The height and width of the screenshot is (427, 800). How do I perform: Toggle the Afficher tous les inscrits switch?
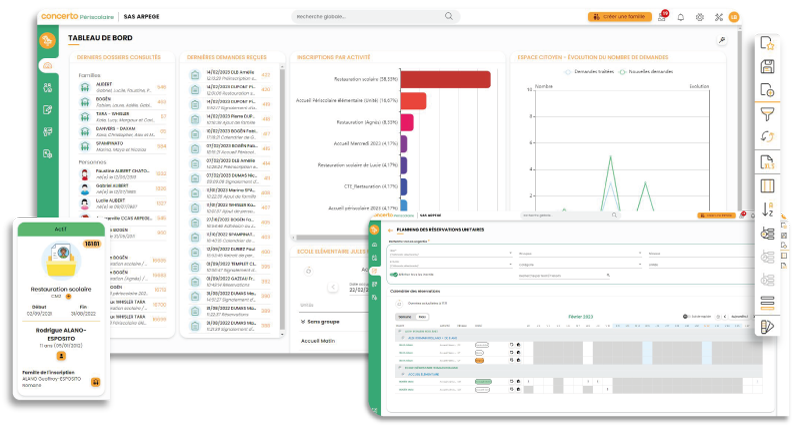pyautogui.click(x=394, y=274)
